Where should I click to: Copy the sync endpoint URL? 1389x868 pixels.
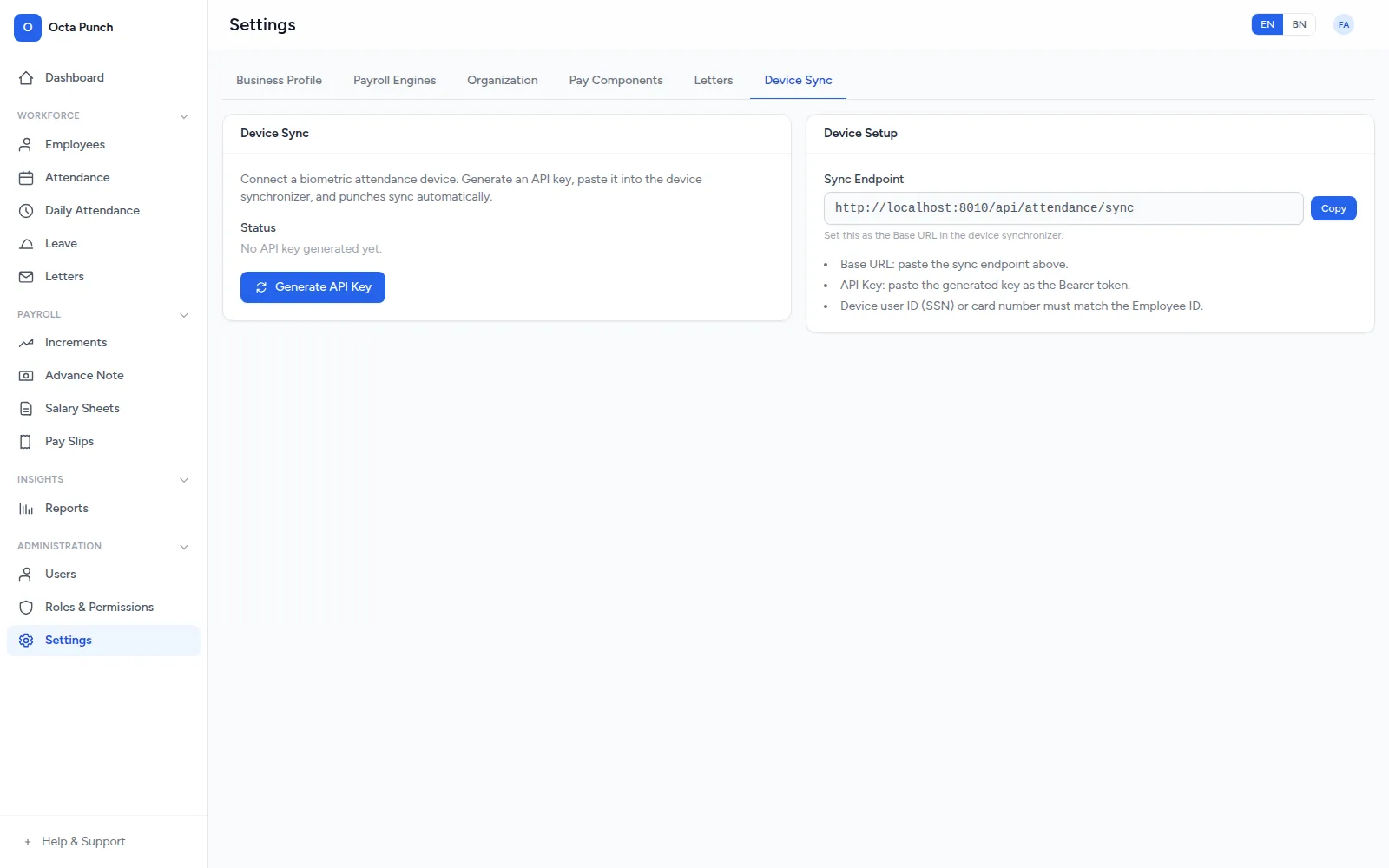pyautogui.click(x=1333, y=208)
